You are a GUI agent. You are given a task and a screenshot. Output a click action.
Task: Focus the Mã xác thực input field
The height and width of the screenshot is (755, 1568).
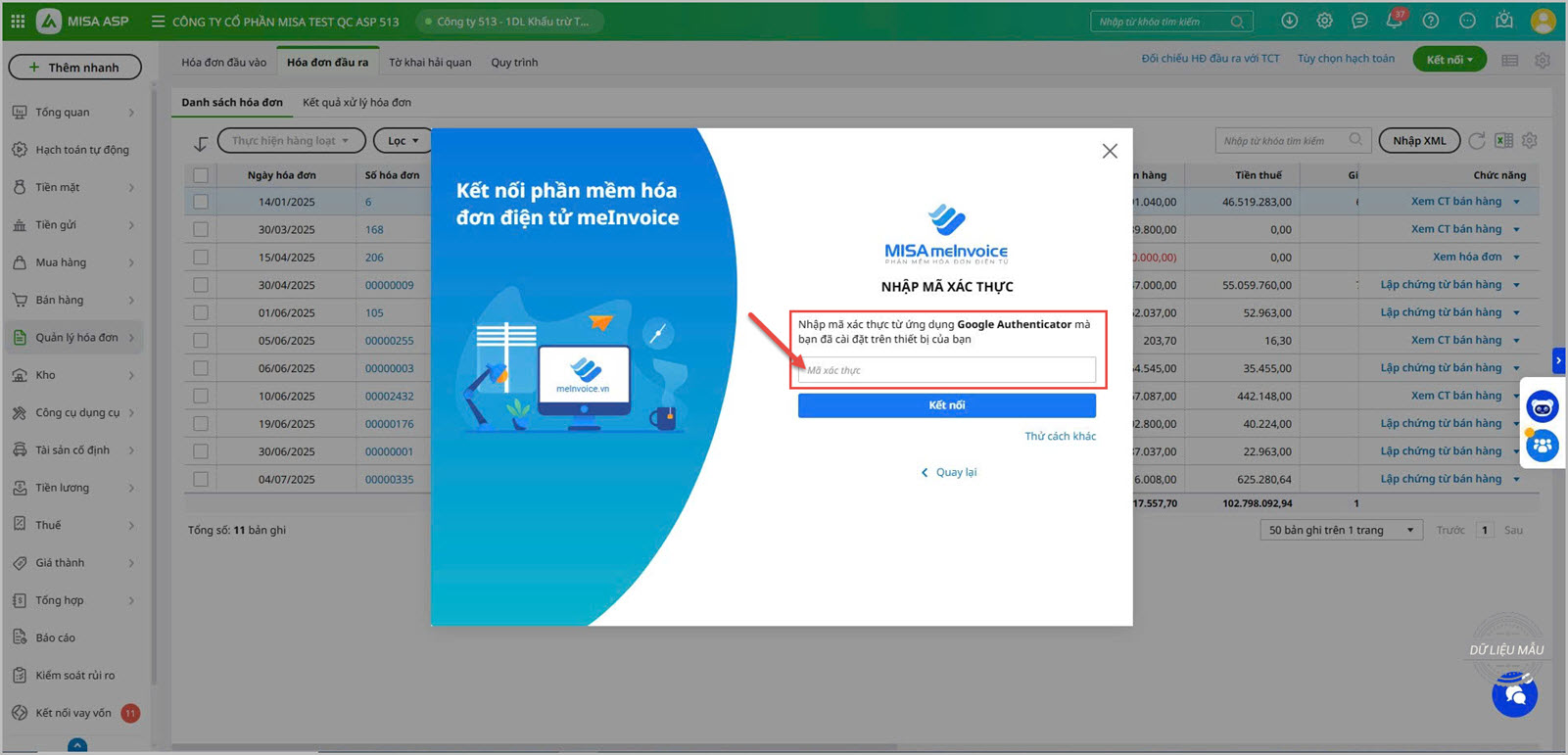point(947,370)
